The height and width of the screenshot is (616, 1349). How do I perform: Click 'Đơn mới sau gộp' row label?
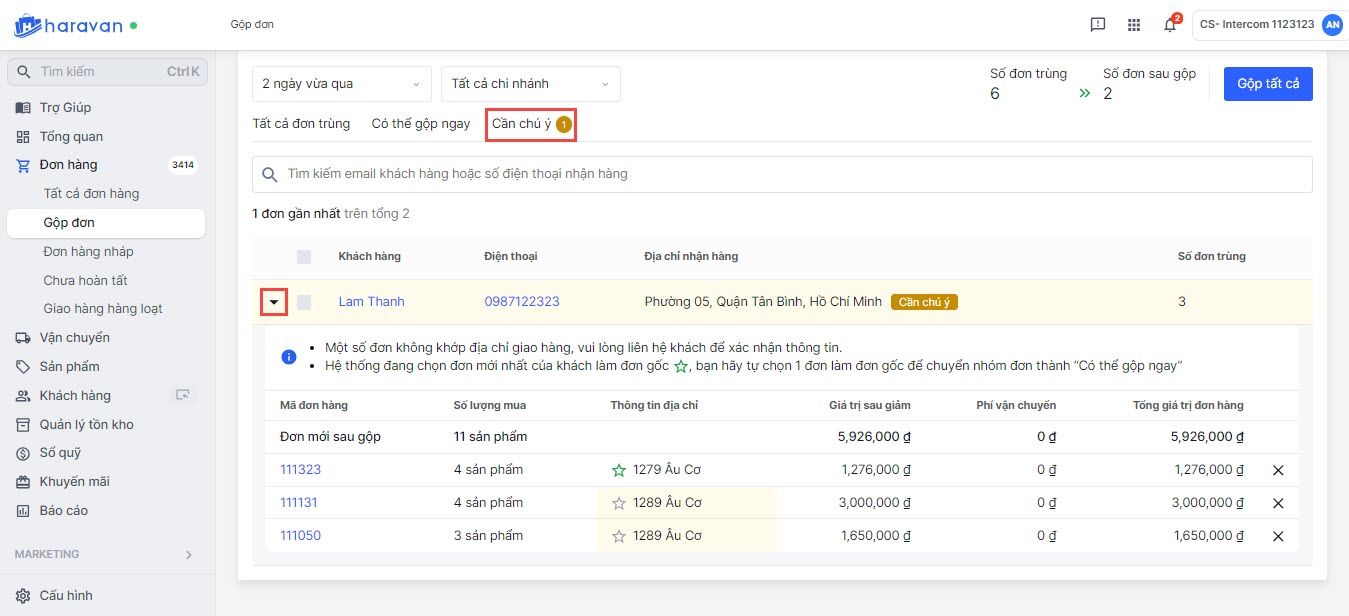(330, 437)
